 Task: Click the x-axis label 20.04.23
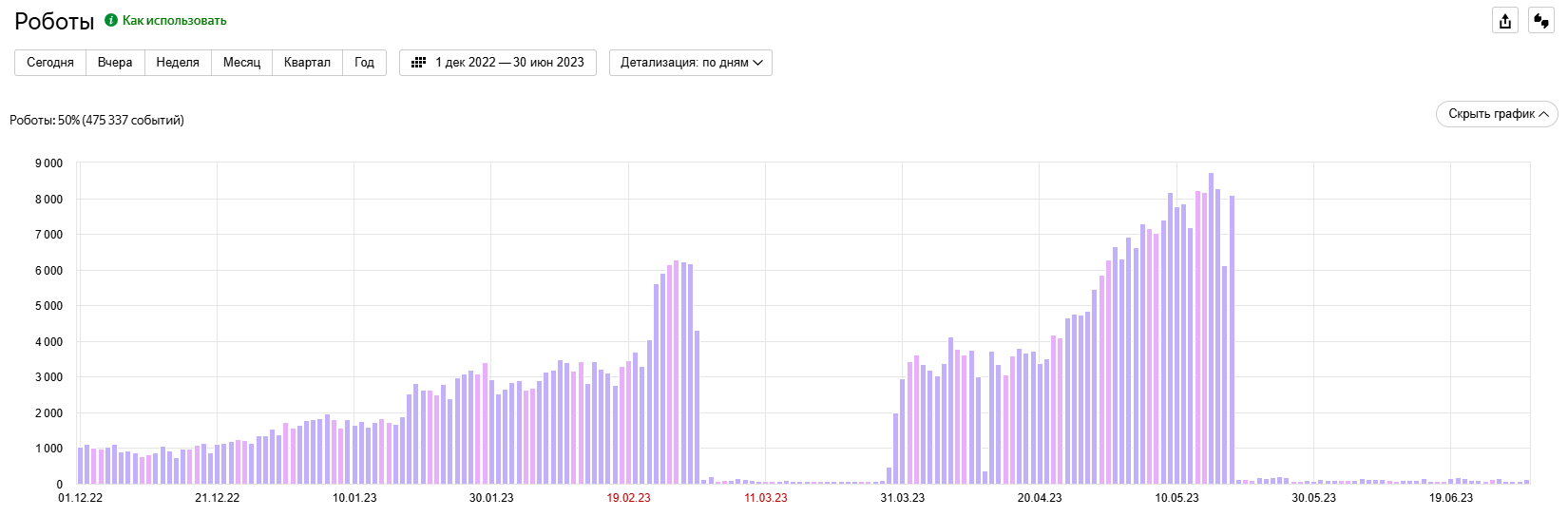tap(1040, 498)
